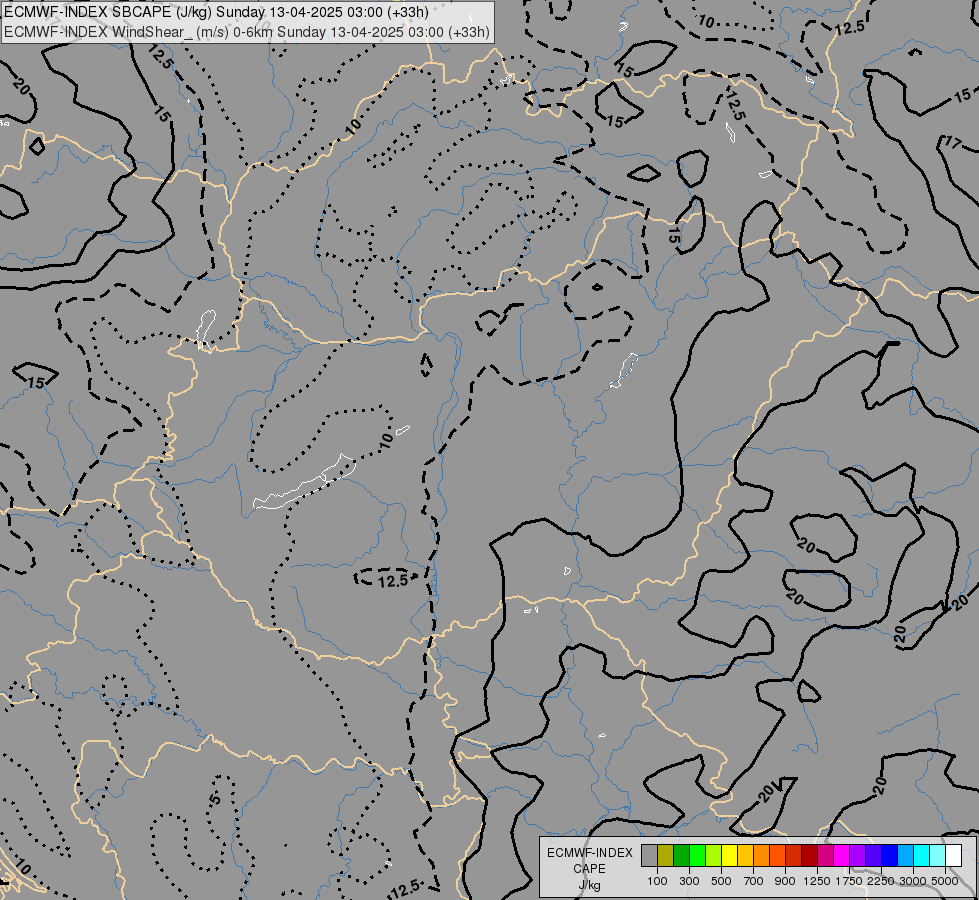Click the amber legend swatch left of 700
Viewport: 979px width, 900px height.
pos(745,856)
